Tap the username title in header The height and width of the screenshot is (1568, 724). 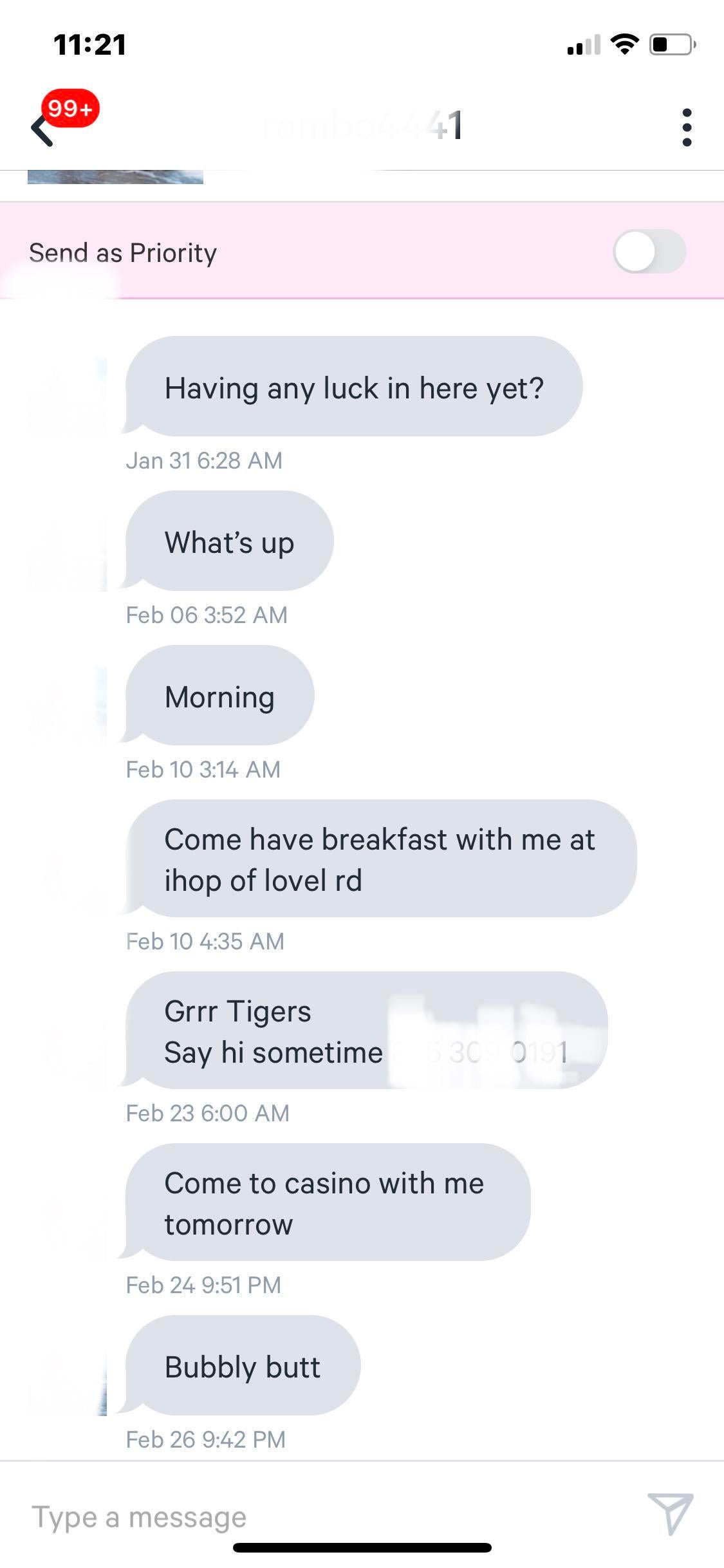[362, 126]
